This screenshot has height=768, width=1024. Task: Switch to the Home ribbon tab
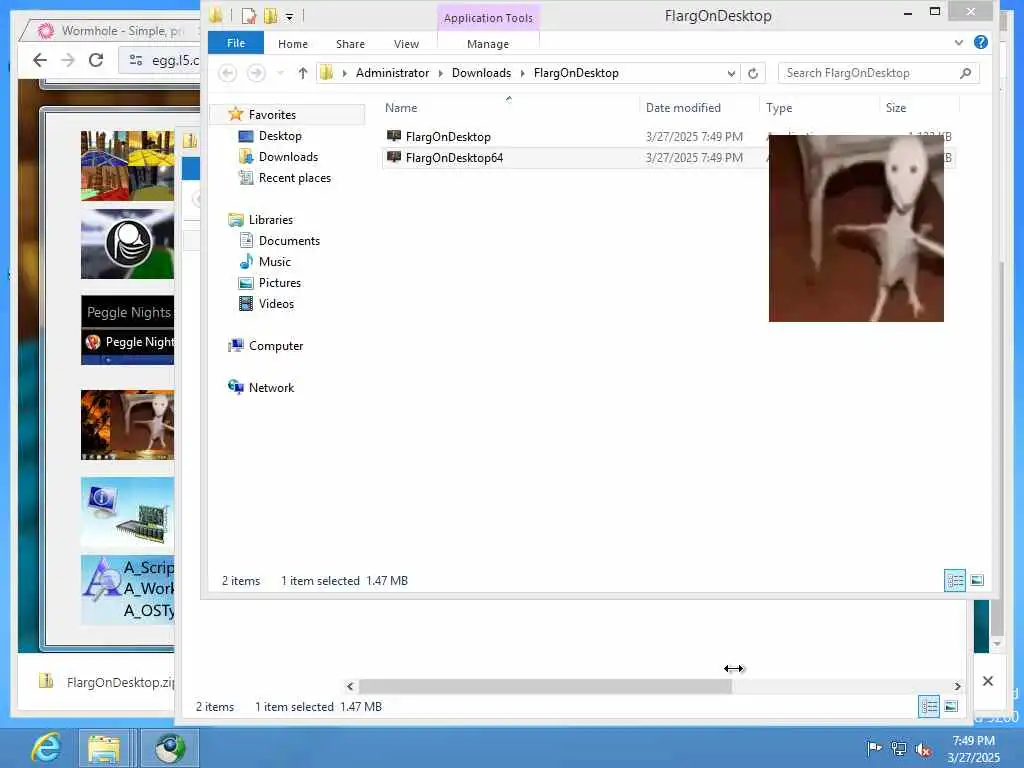pyautogui.click(x=293, y=44)
